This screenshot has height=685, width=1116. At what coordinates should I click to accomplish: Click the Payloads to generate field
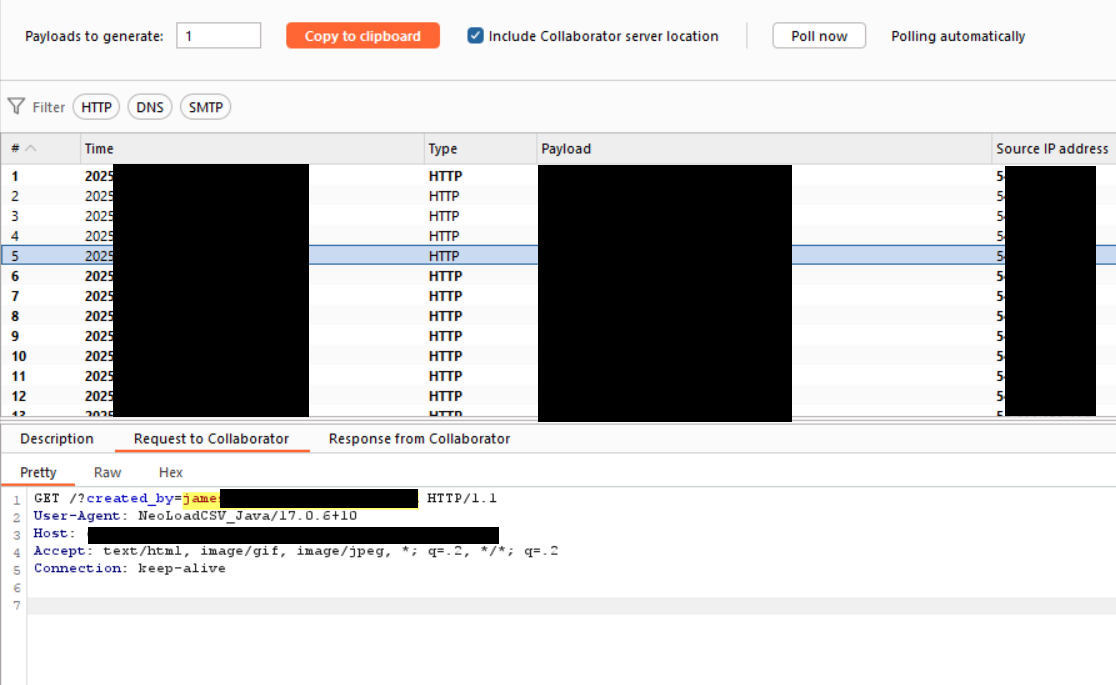(218, 36)
